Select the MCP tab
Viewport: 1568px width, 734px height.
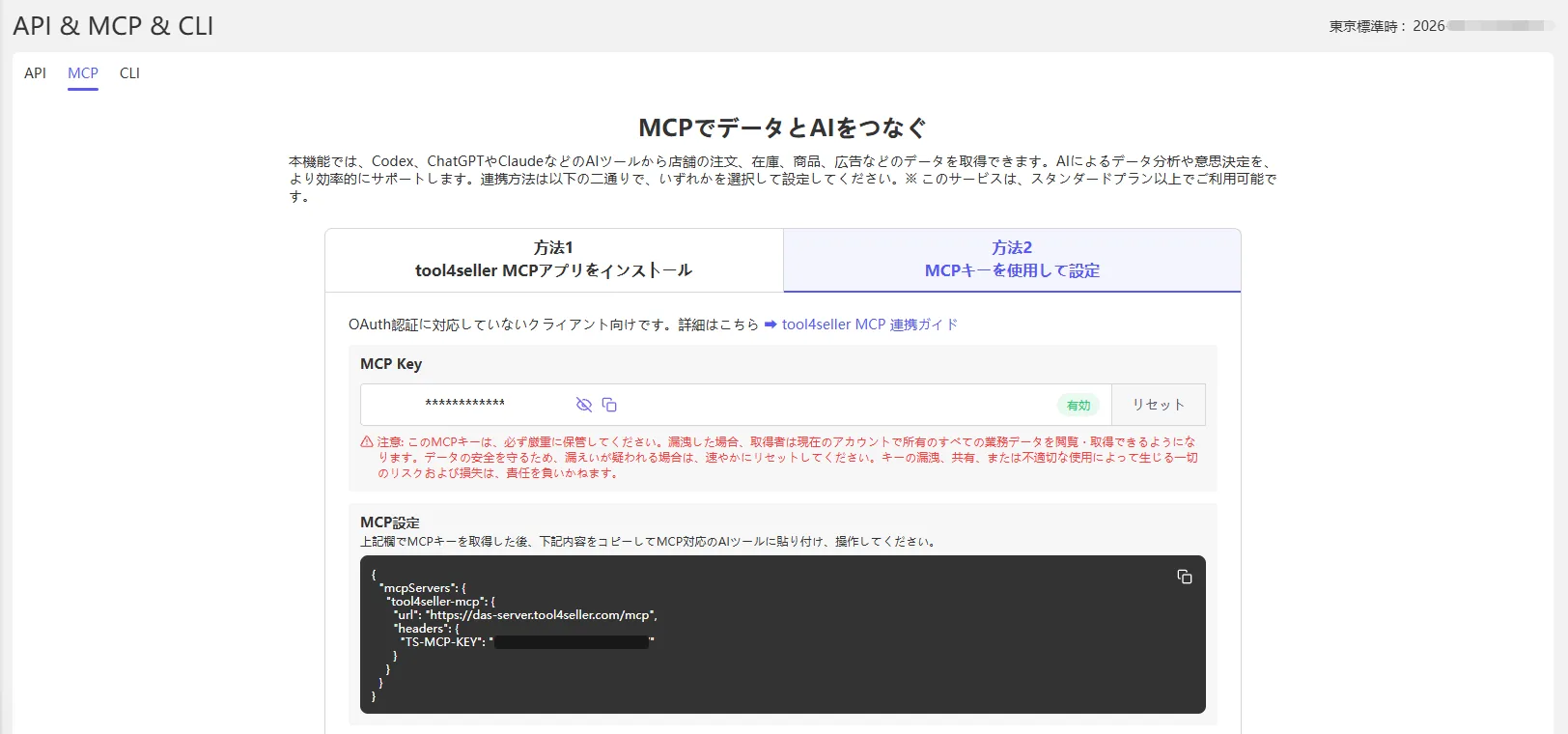83,73
